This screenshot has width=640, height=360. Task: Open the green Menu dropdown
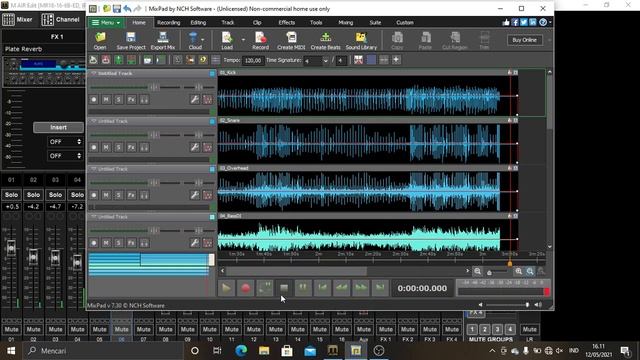pos(106,22)
